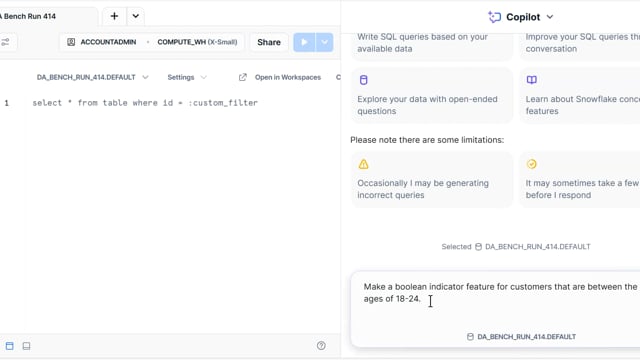Click the Copilot logo icon
This screenshot has width=640, height=360.
point(494,17)
